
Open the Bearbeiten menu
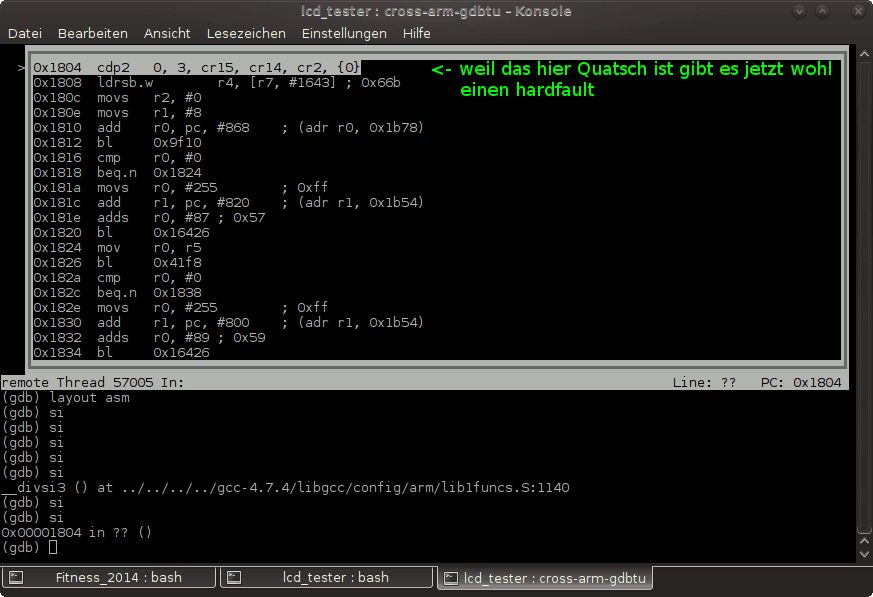click(x=92, y=33)
